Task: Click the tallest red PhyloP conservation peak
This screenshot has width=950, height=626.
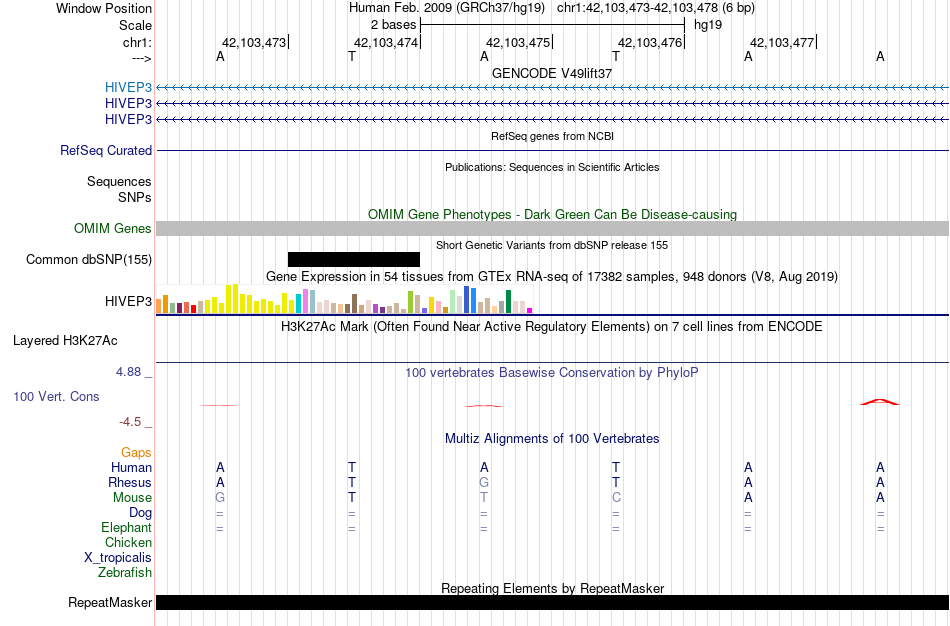Action: pos(880,402)
